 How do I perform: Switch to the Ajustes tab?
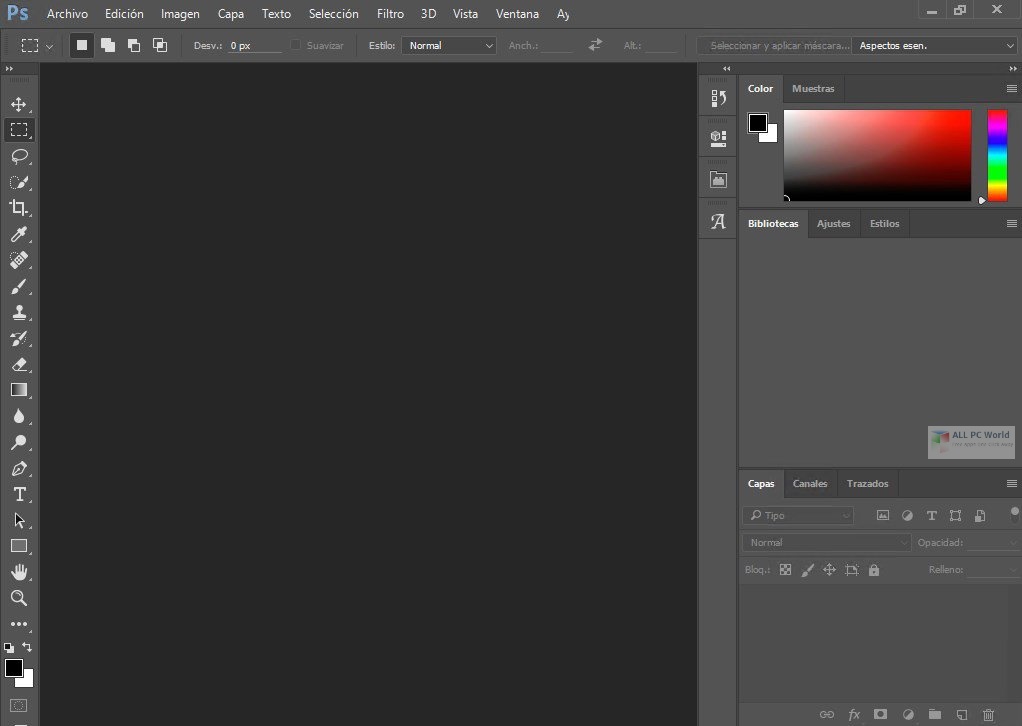point(834,224)
